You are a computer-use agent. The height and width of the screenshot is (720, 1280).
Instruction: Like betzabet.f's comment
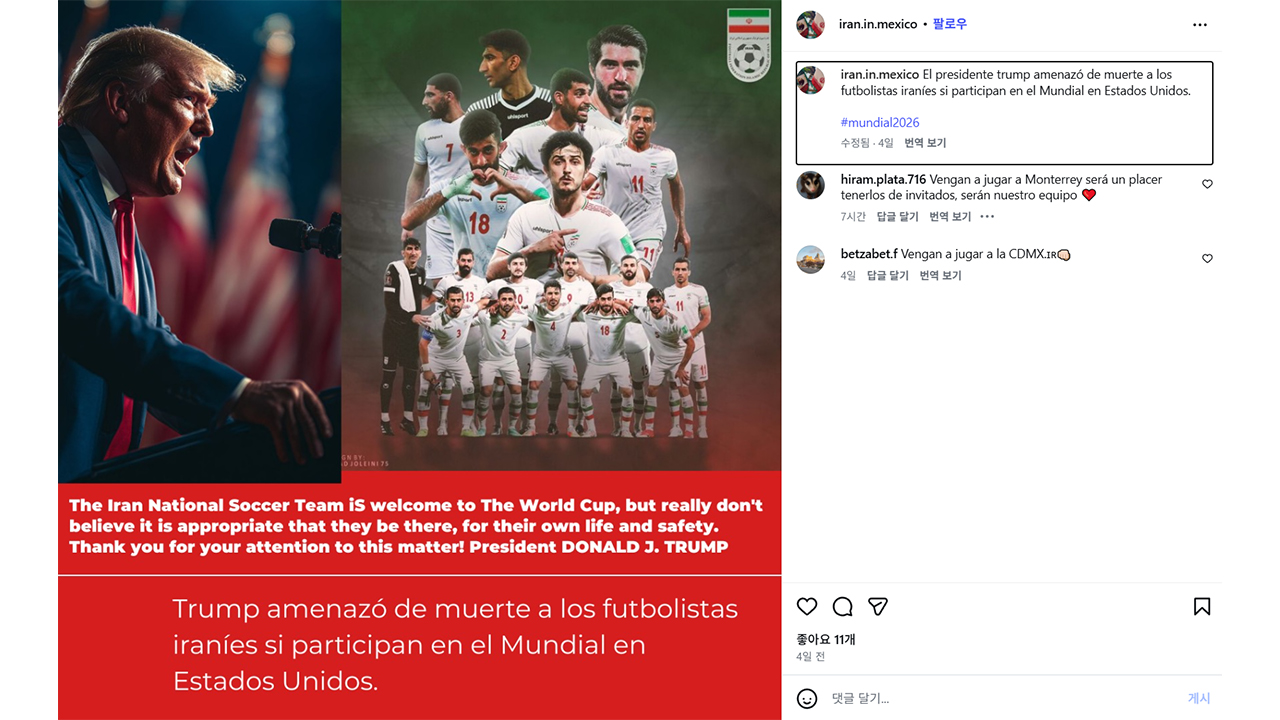tap(1207, 259)
